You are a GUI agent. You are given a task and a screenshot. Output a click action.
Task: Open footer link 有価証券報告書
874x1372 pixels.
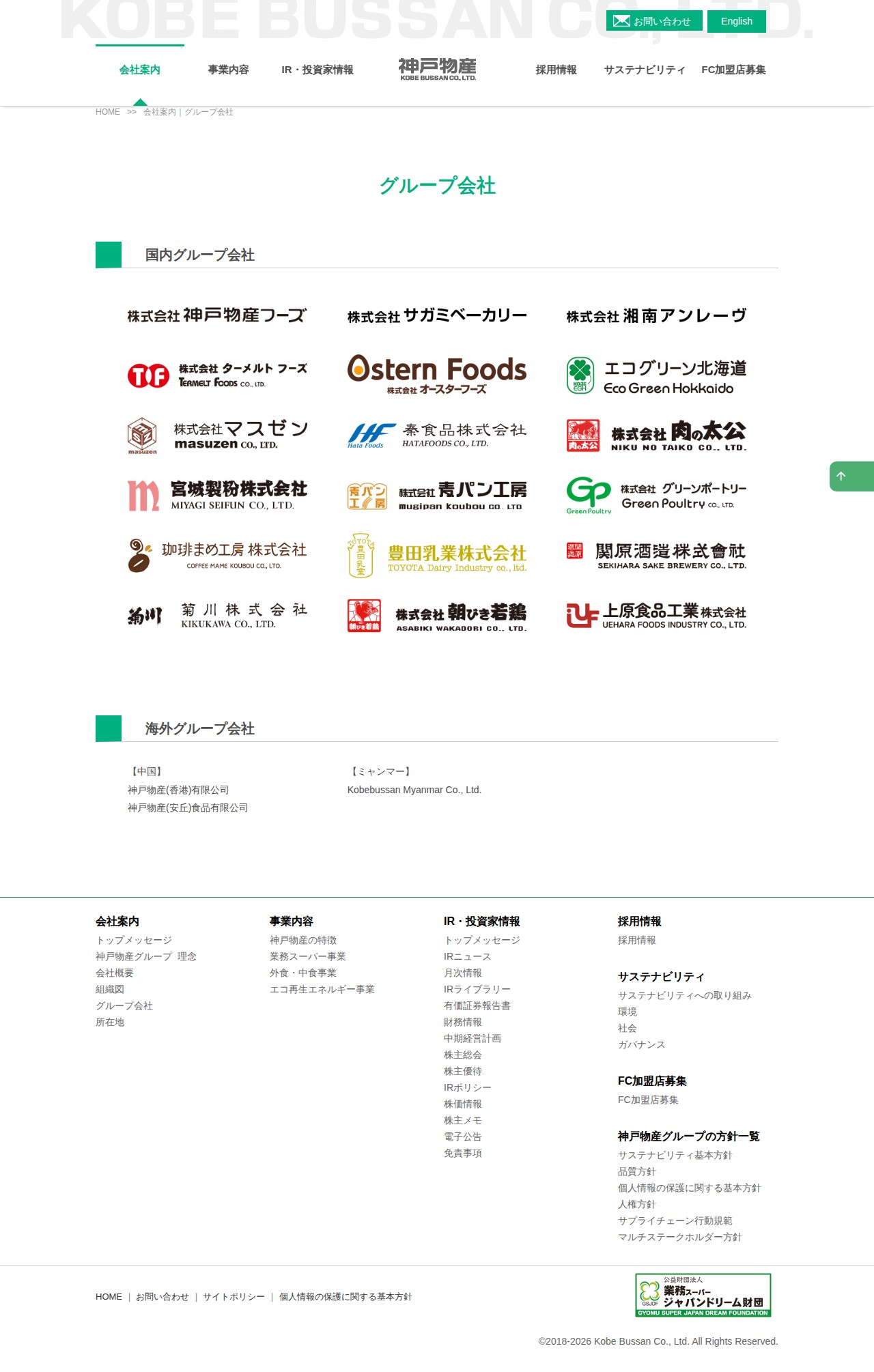coord(477,1005)
